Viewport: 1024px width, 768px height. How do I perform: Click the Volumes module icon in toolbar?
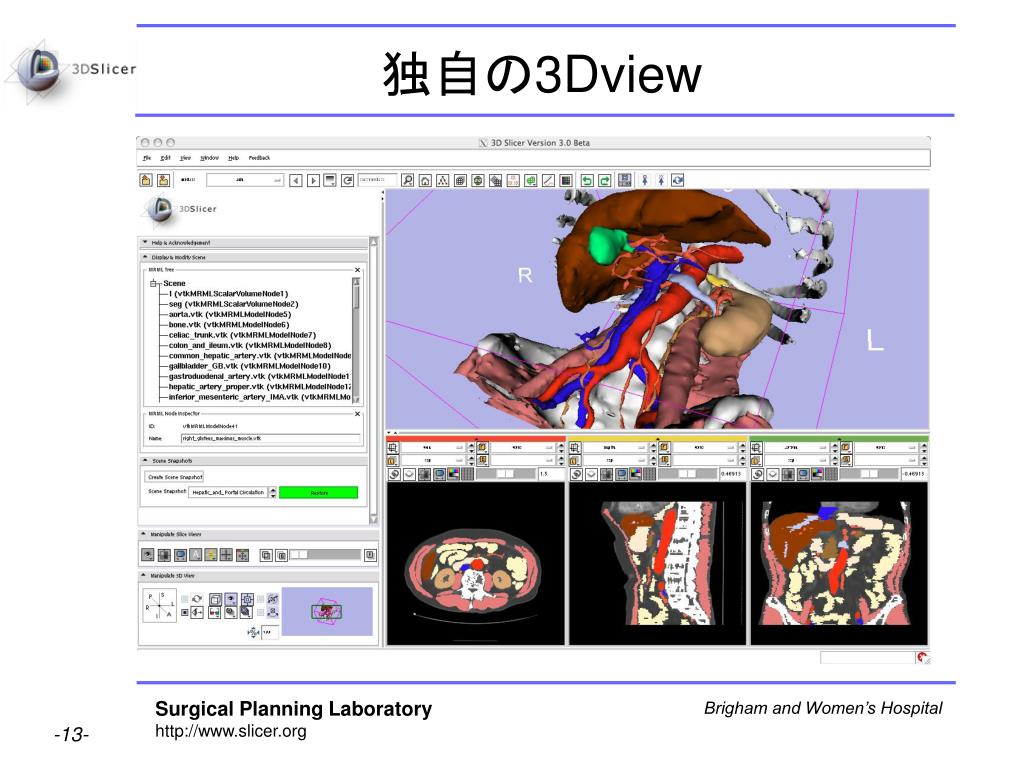click(x=460, y=180)
